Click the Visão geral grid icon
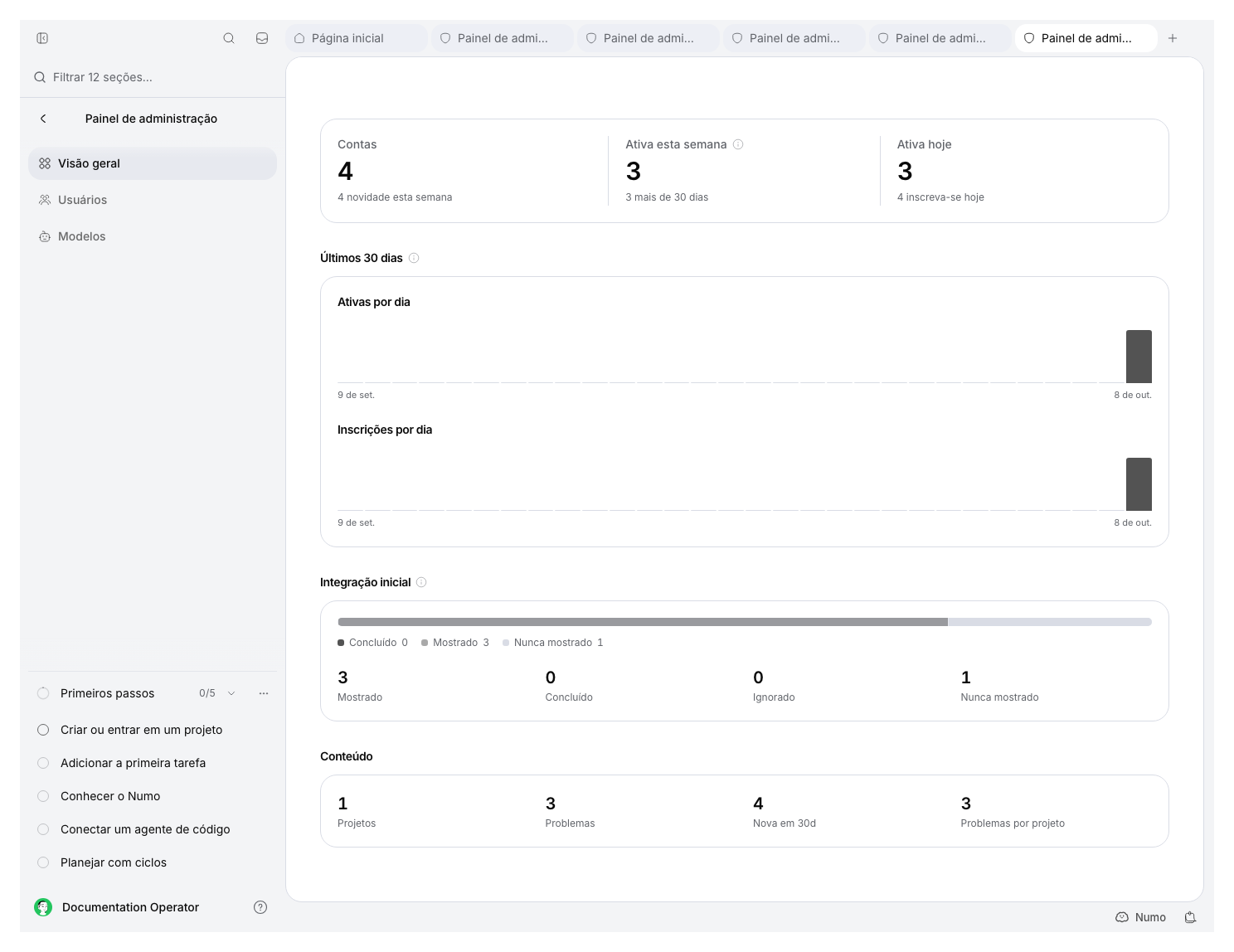 click(45, 163)
